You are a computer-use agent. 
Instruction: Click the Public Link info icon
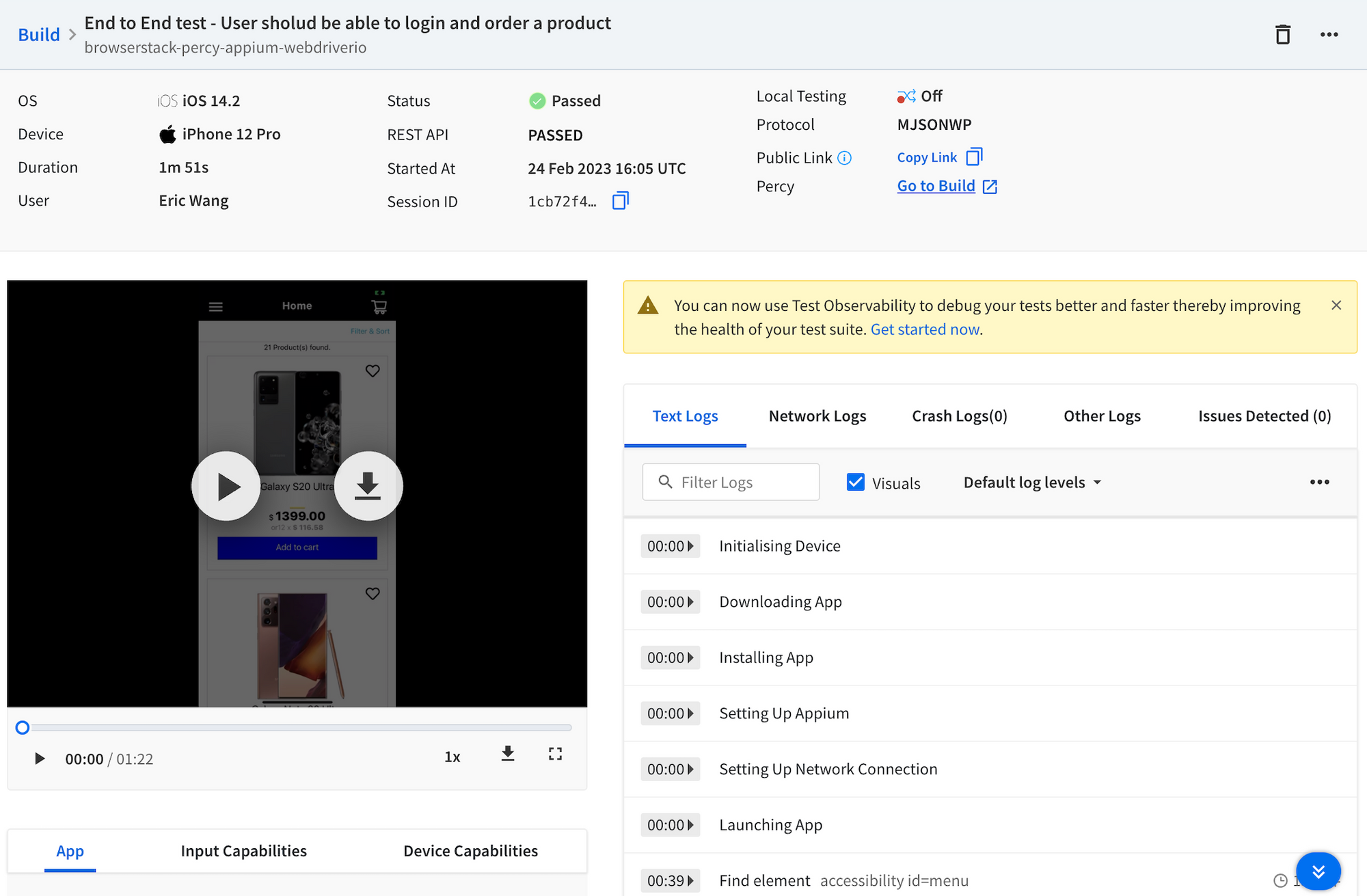point(845,158)
